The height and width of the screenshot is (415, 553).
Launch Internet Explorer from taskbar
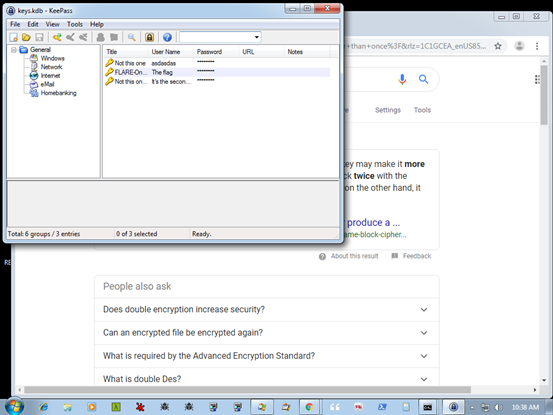[44, 407]
